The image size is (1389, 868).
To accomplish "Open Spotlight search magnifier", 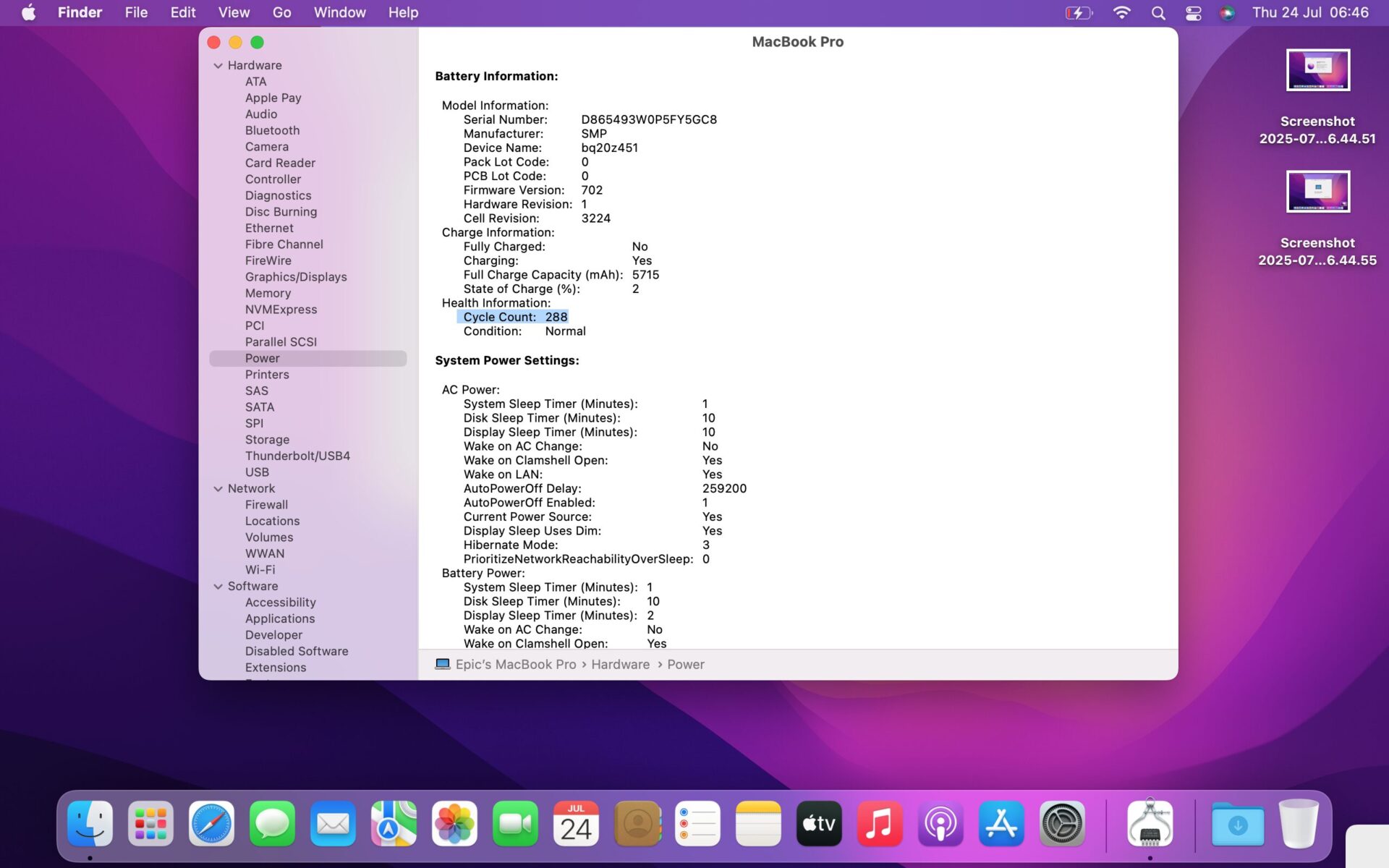I will click(x=1158, y=12).
